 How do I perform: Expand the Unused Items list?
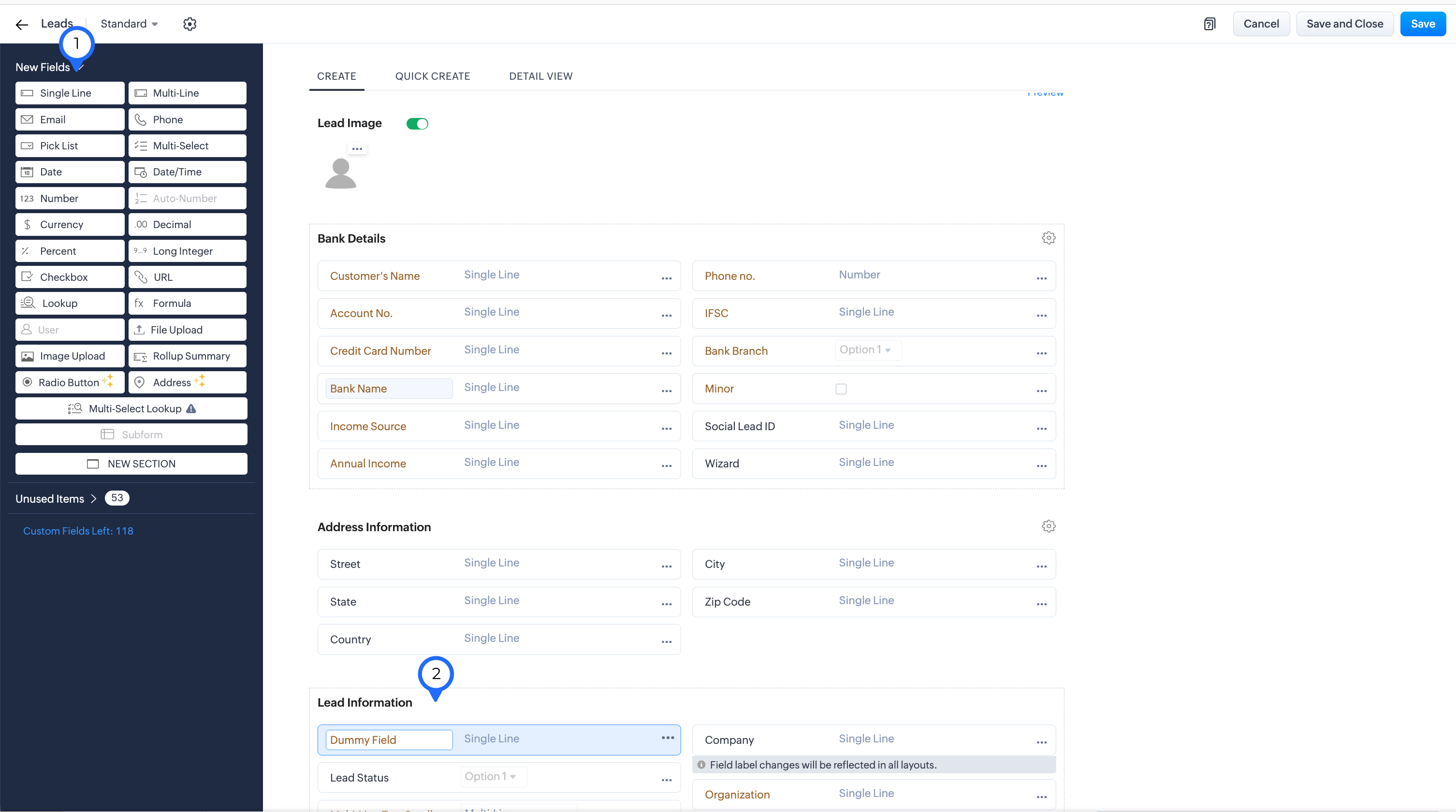click(x=57, y=498)
